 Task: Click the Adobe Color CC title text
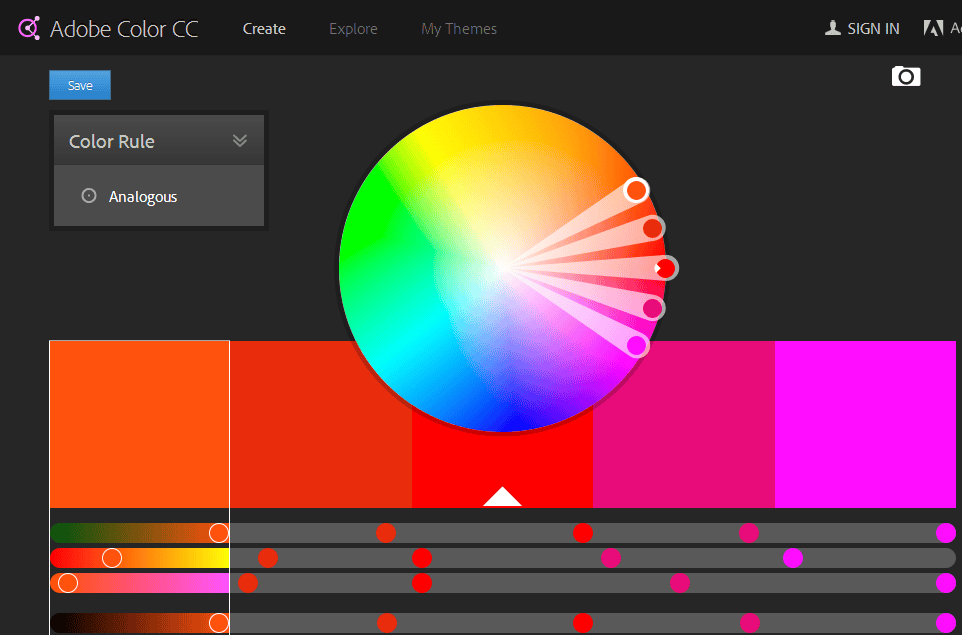(x=124, y=29)
